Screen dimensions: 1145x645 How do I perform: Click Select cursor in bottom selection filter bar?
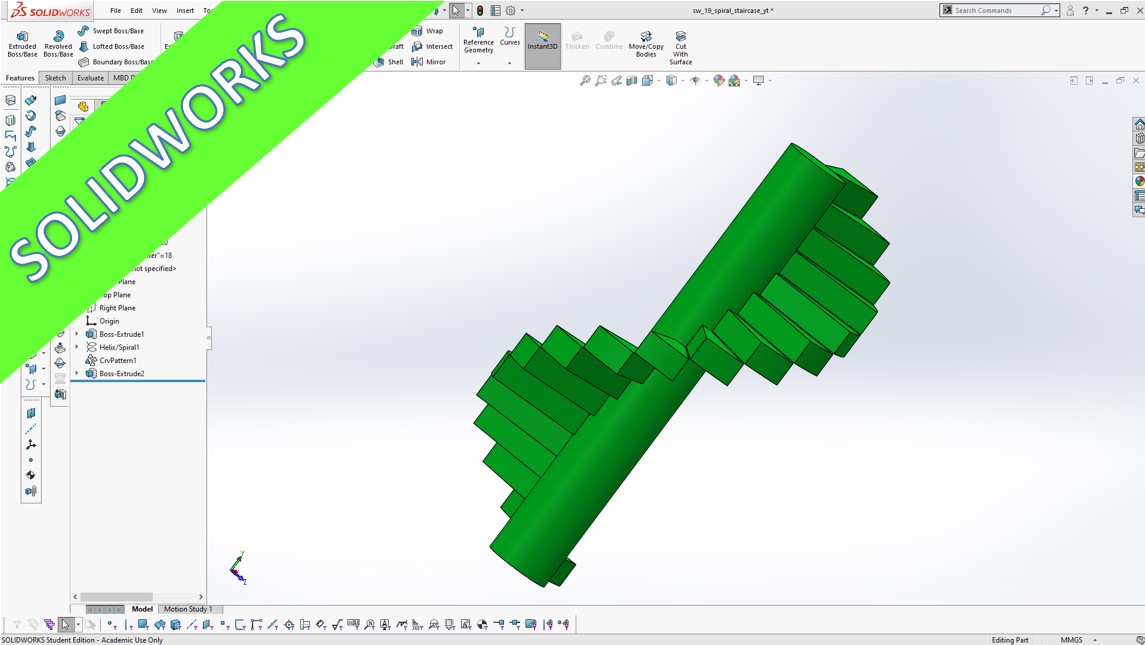[x=65, y=625]
